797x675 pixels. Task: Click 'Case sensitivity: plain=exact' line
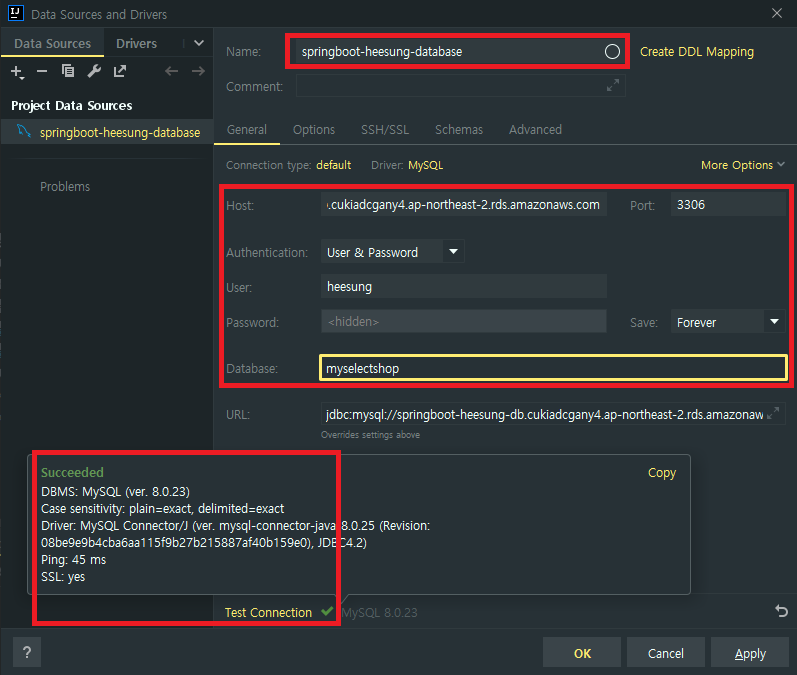(x=163, y=508)
